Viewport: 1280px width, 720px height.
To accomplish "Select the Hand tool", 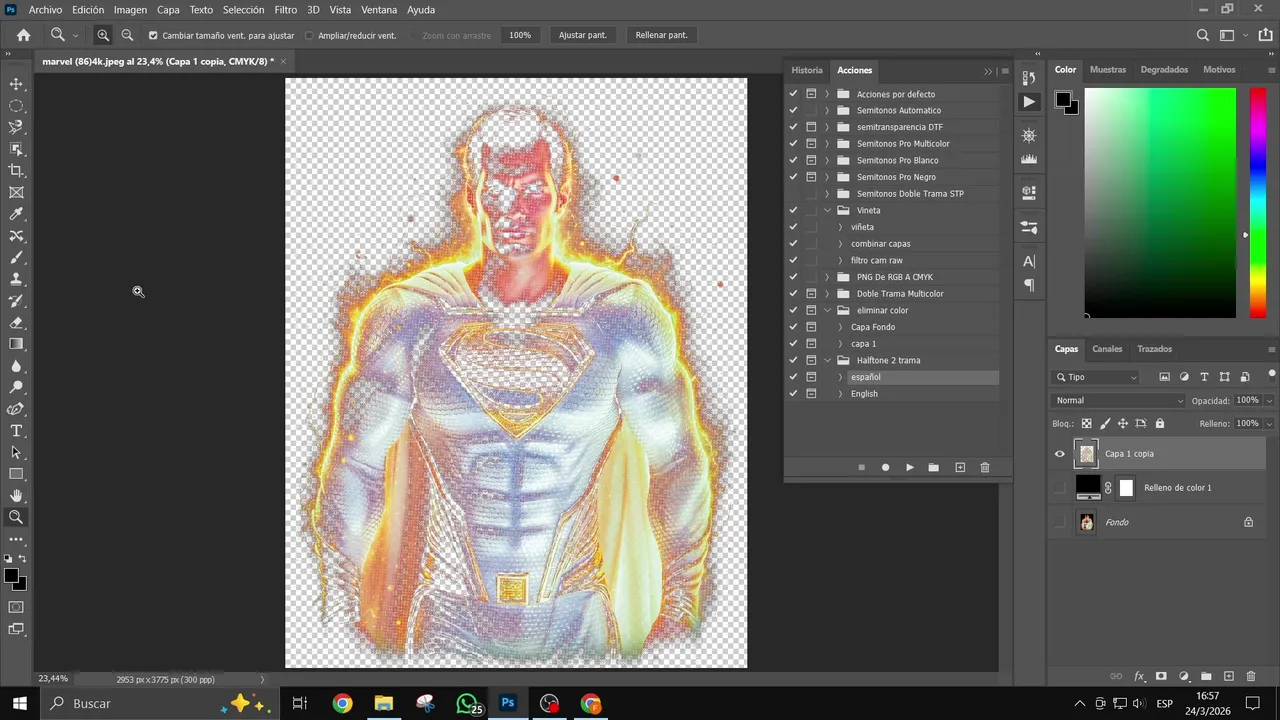I will point(16,496).
